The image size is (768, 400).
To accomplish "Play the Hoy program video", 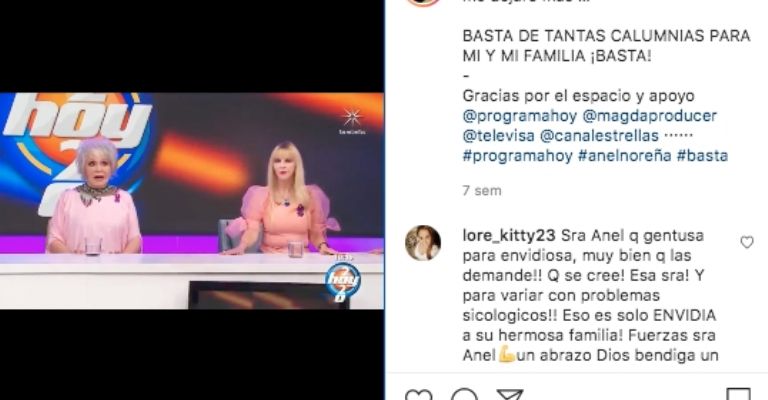I will [x=192, y=201].
